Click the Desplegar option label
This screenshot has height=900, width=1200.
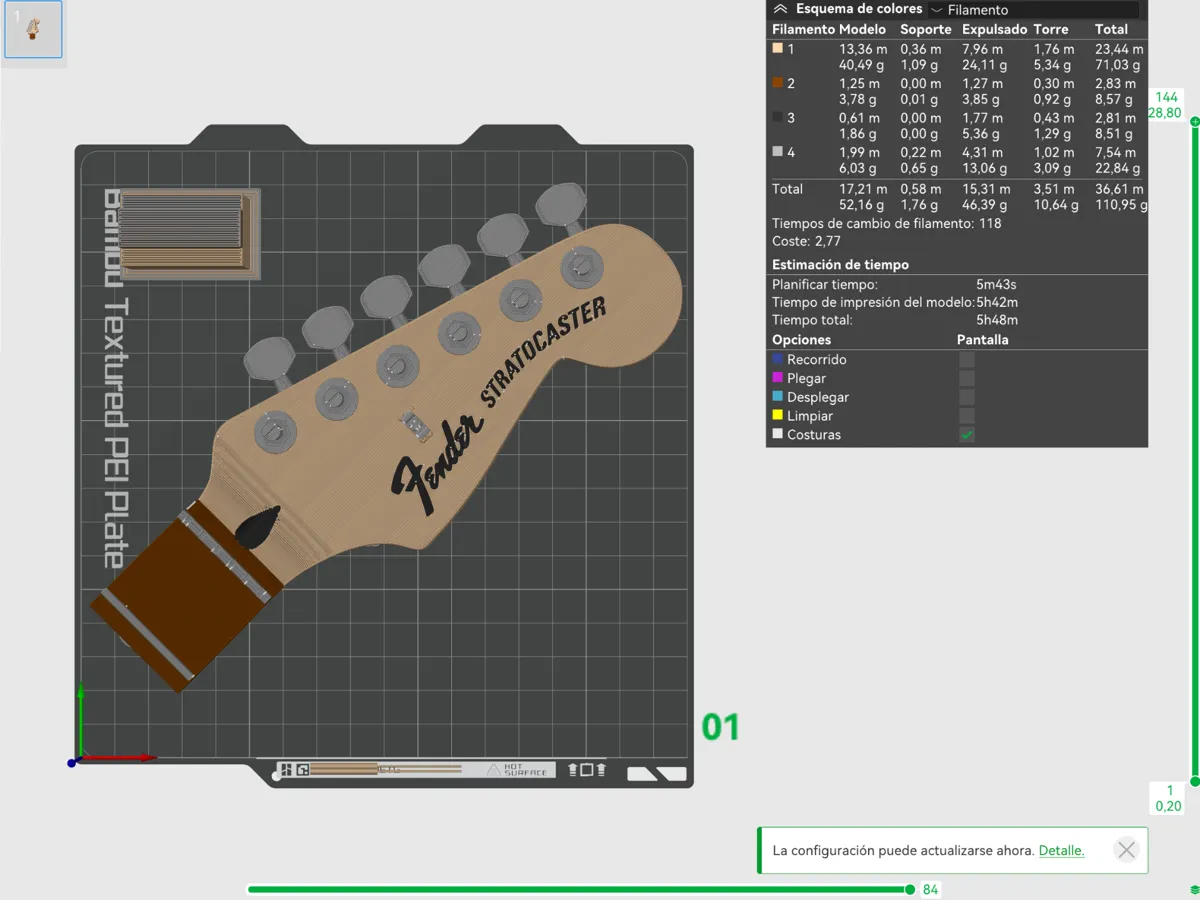tap(818, 397)
